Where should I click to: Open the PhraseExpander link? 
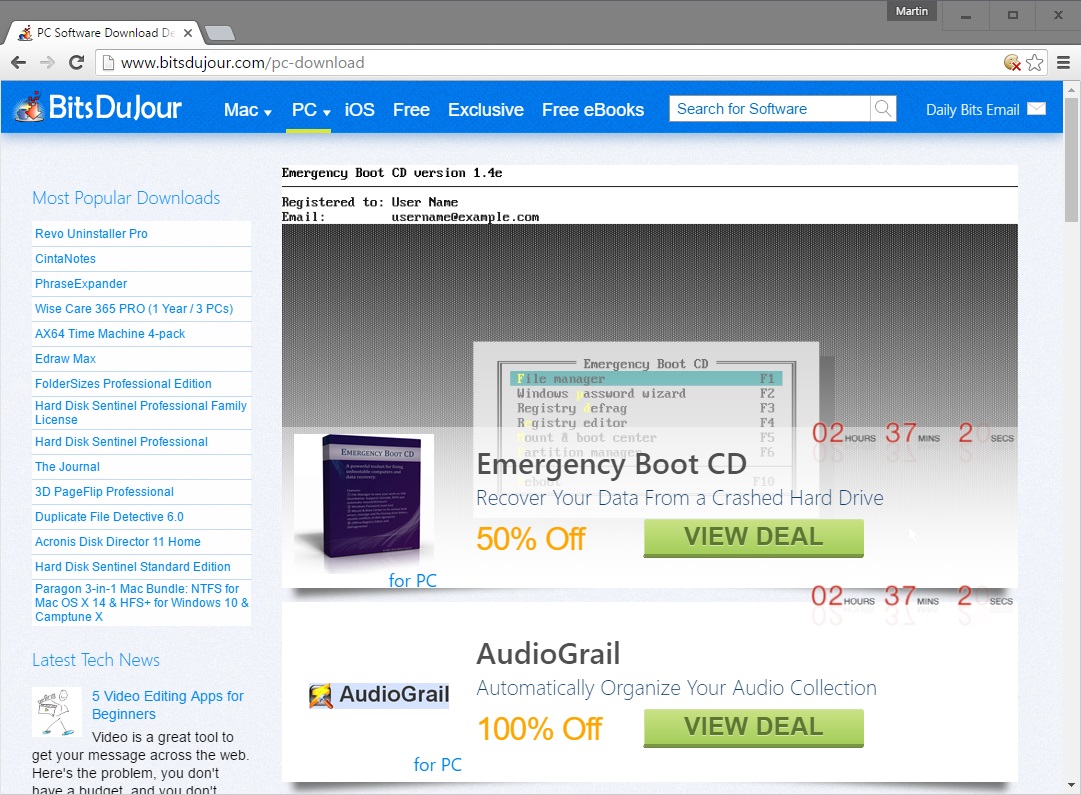81,283
